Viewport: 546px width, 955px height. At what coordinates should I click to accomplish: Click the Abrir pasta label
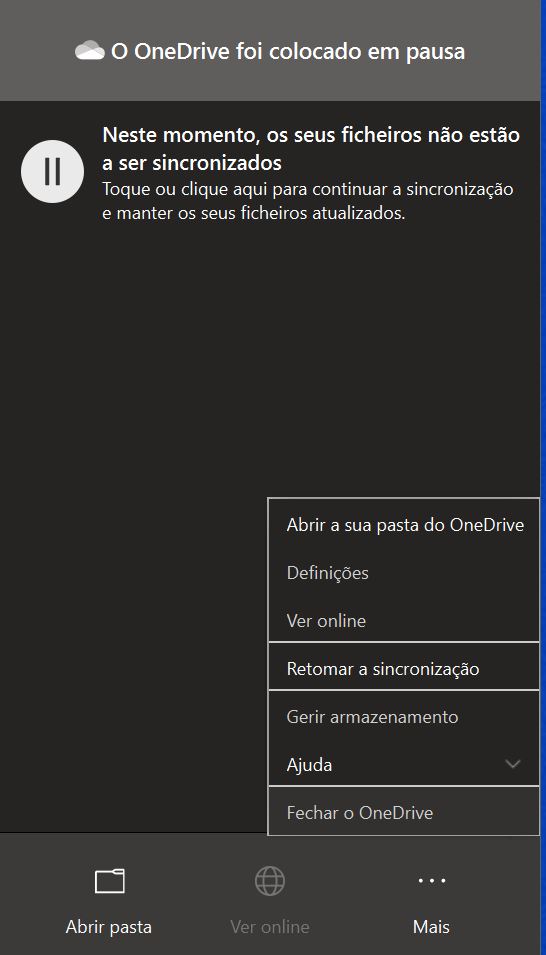[108, 927]
